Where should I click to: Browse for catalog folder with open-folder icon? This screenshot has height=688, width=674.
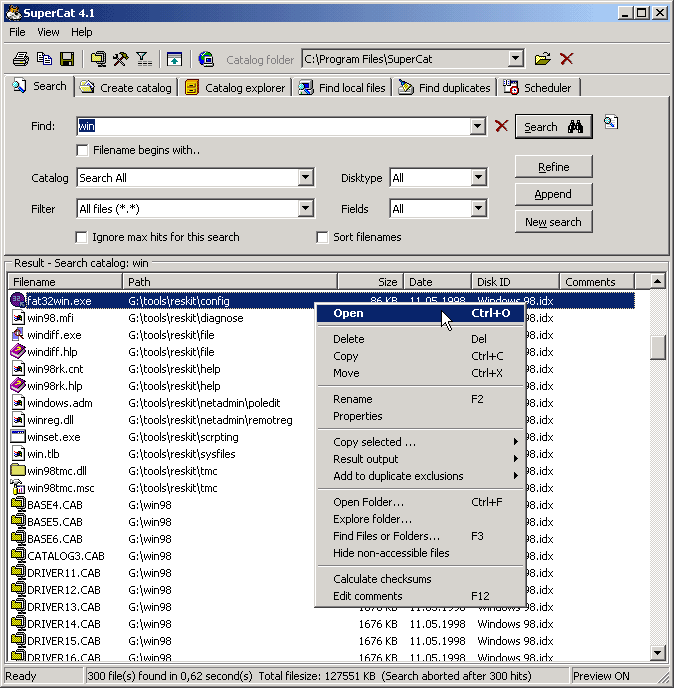coord(542,59)
